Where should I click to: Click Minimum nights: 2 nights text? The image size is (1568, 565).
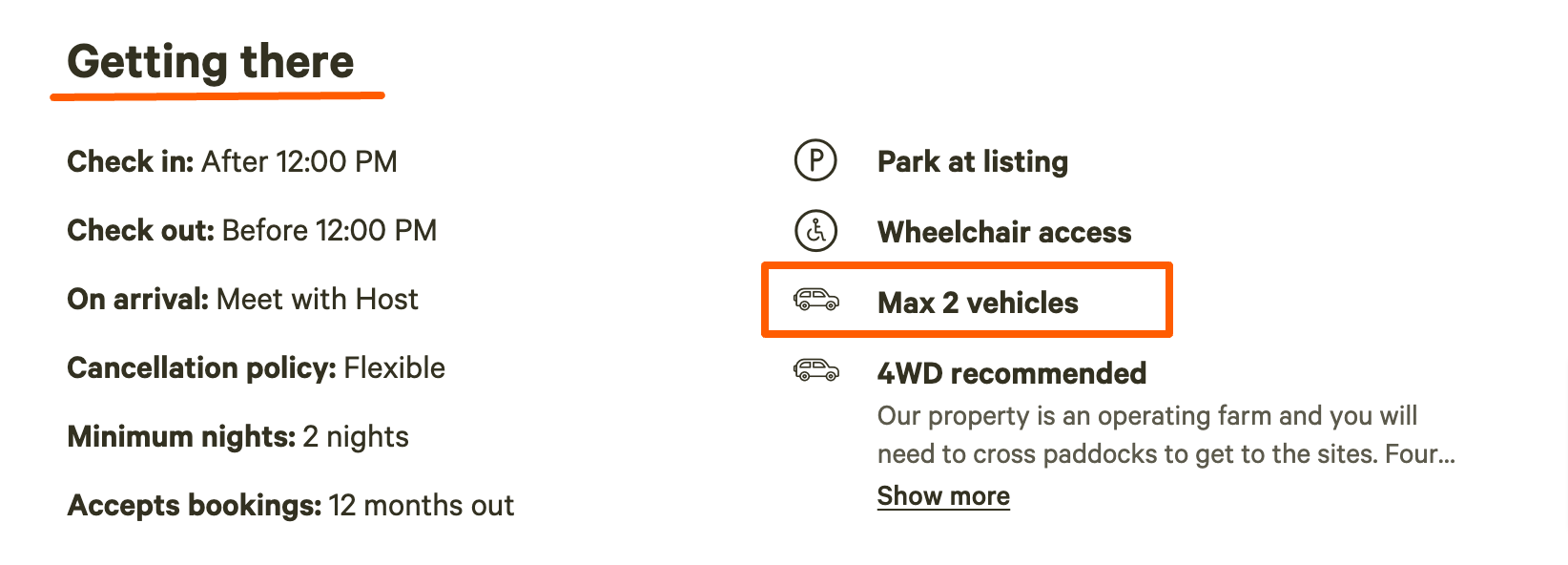[237, 437]
